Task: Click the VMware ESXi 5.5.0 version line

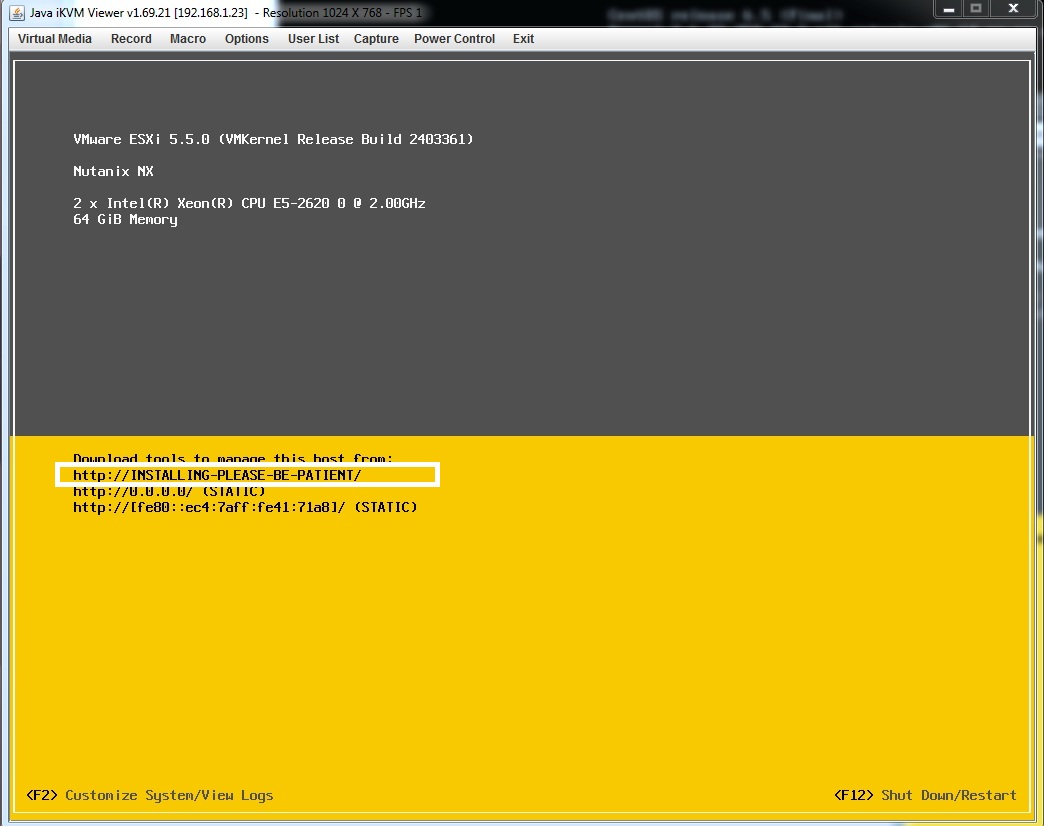Action: (273, 139)
